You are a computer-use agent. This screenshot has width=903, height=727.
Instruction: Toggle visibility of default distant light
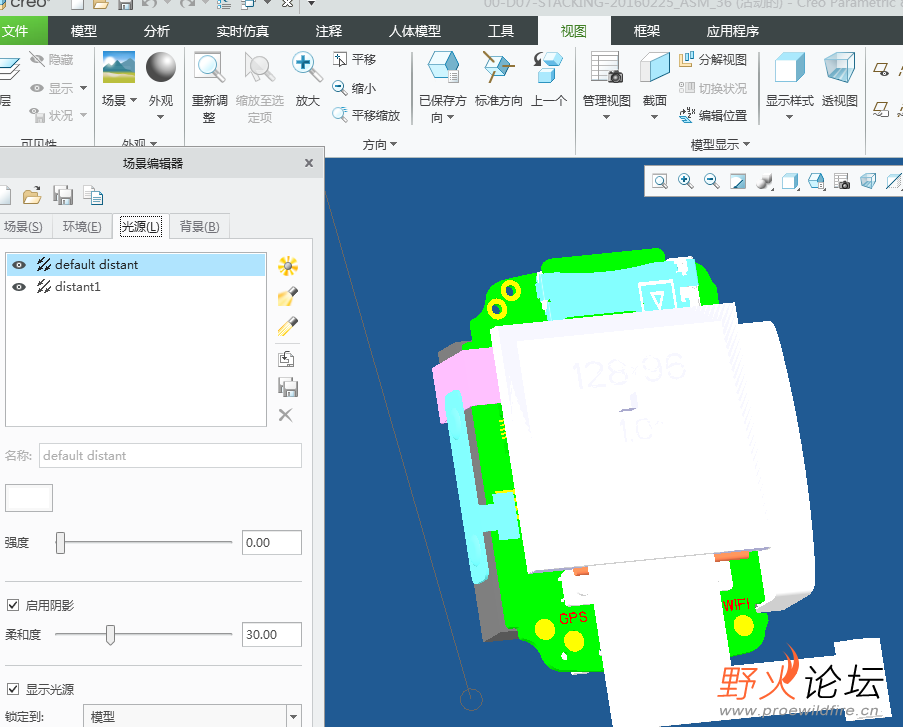point(19,265)
